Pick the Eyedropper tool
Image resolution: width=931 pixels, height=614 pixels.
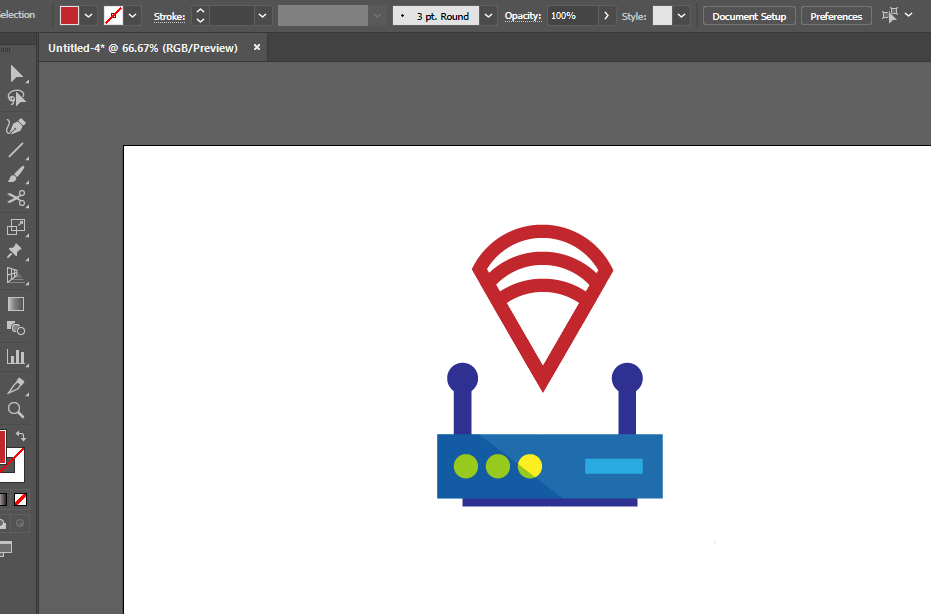click(16, 386)
